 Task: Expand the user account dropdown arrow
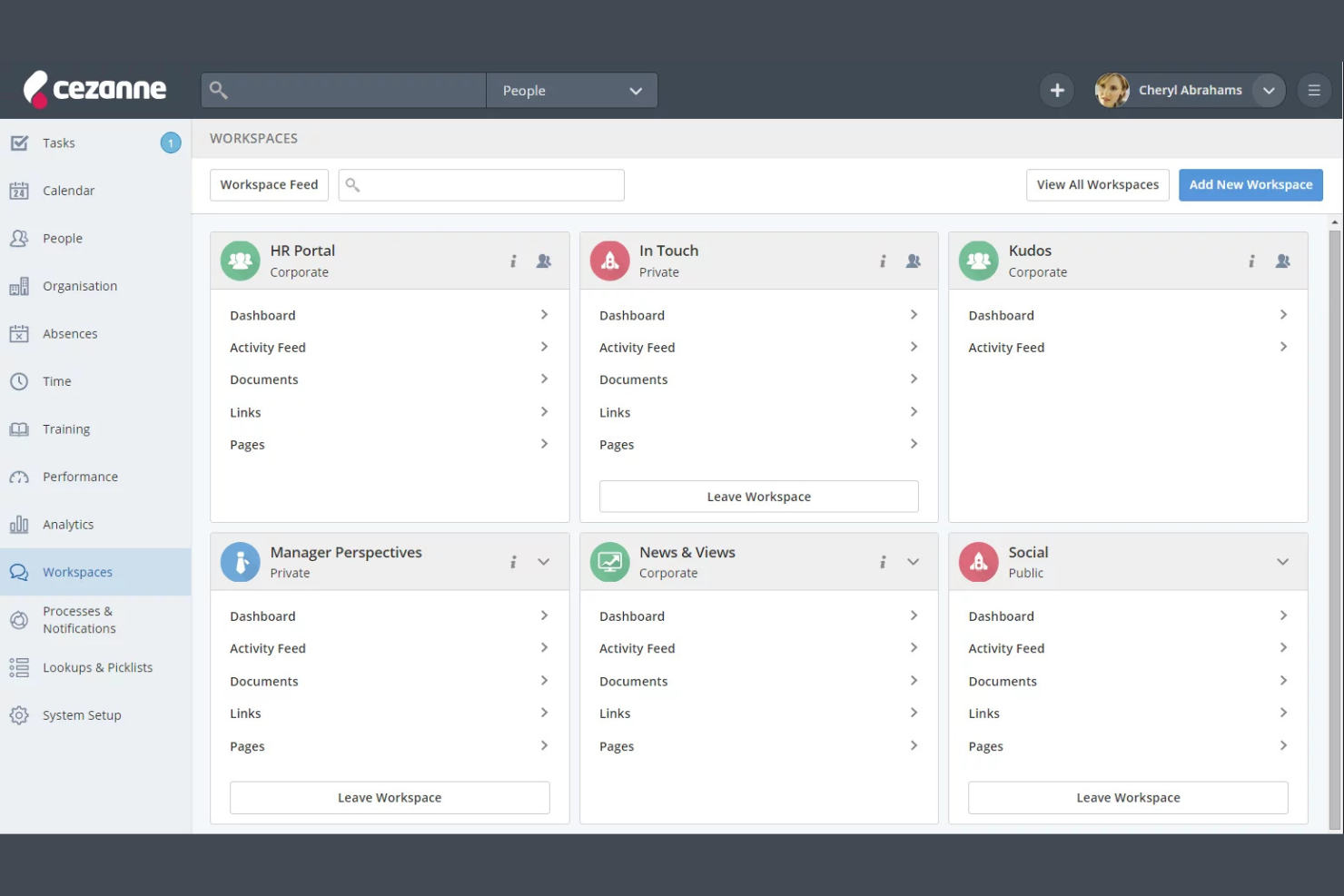click(x=1269, y=90)
